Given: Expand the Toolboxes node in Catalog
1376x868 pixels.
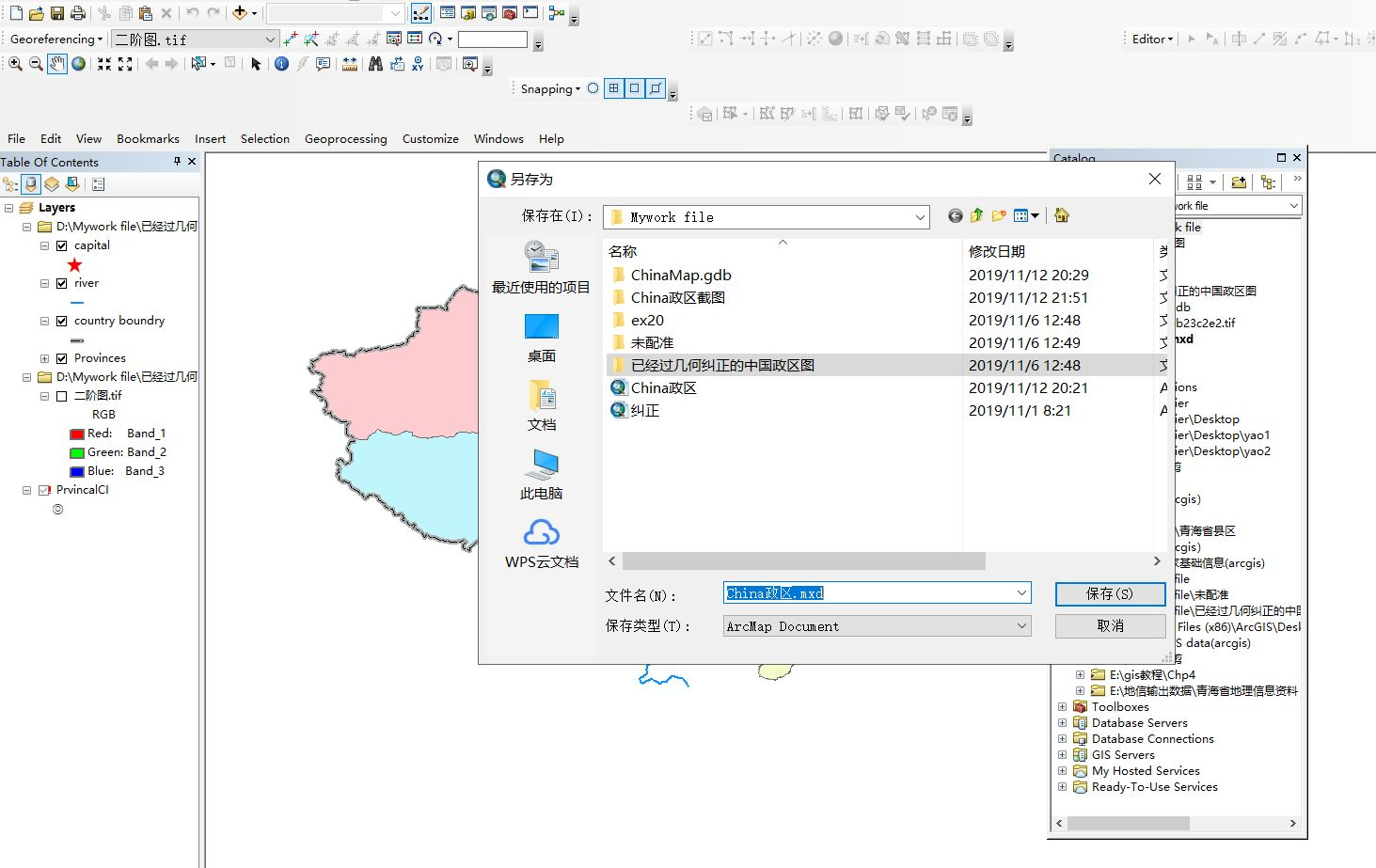Looking at the screenshot, I should pos(1062,707).
